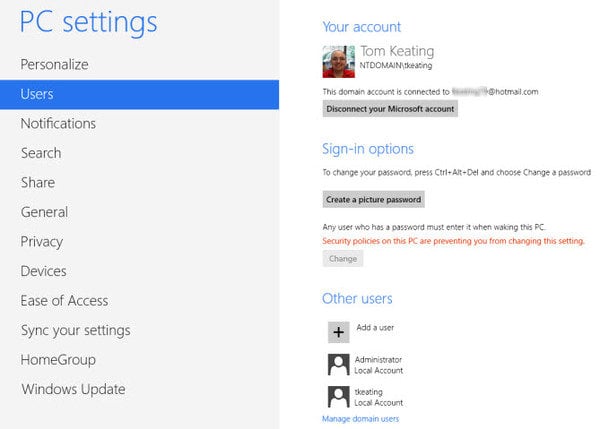Click the greyed-out Change button
The image size is (600, 429).
(x=342, y=259)
